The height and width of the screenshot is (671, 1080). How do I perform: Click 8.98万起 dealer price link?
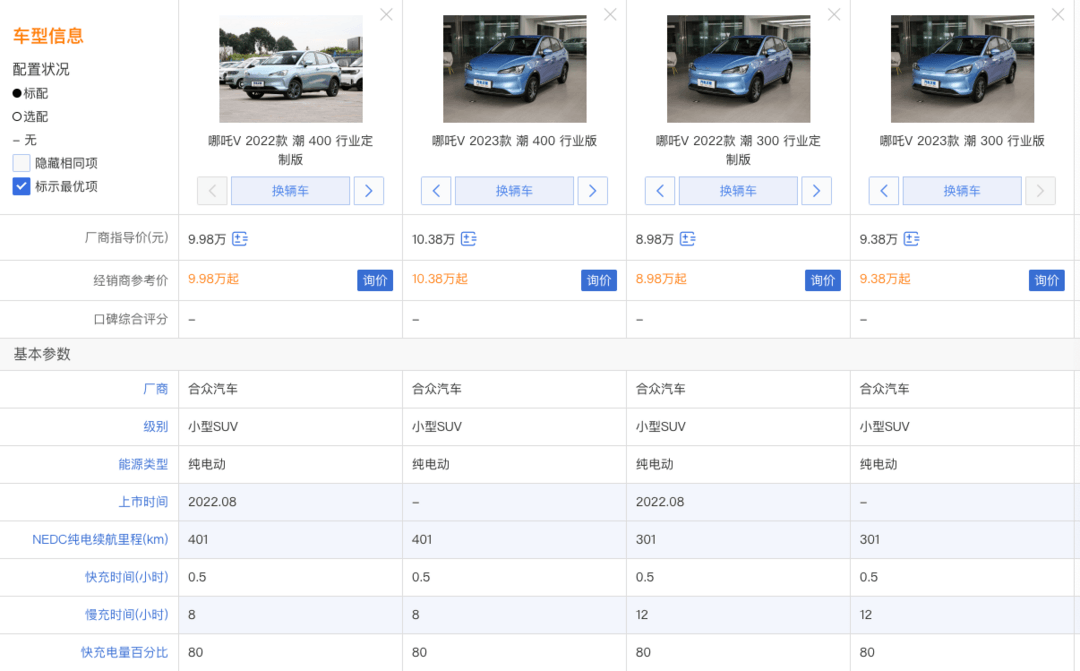click(661, 279)
